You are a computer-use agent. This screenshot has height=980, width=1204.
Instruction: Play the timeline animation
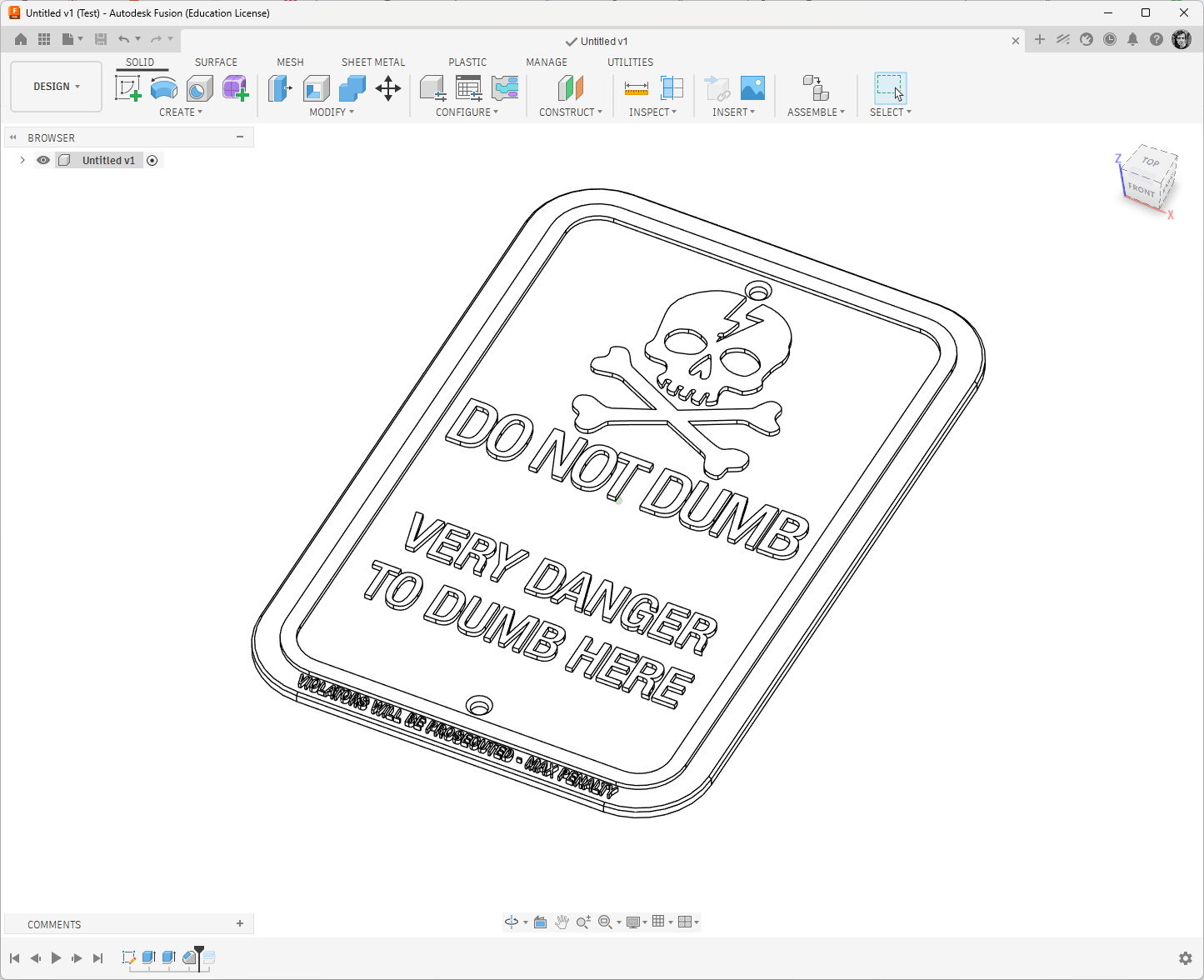[x=56, y=958]
